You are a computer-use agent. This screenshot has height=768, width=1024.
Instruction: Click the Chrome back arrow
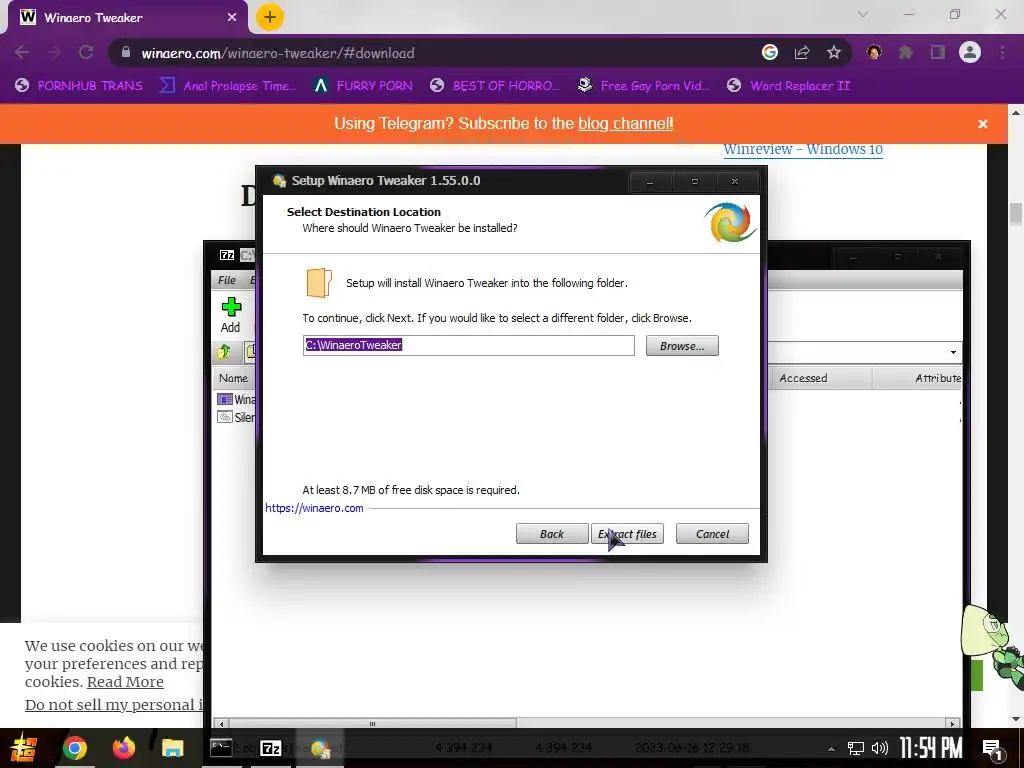[22, 52]
